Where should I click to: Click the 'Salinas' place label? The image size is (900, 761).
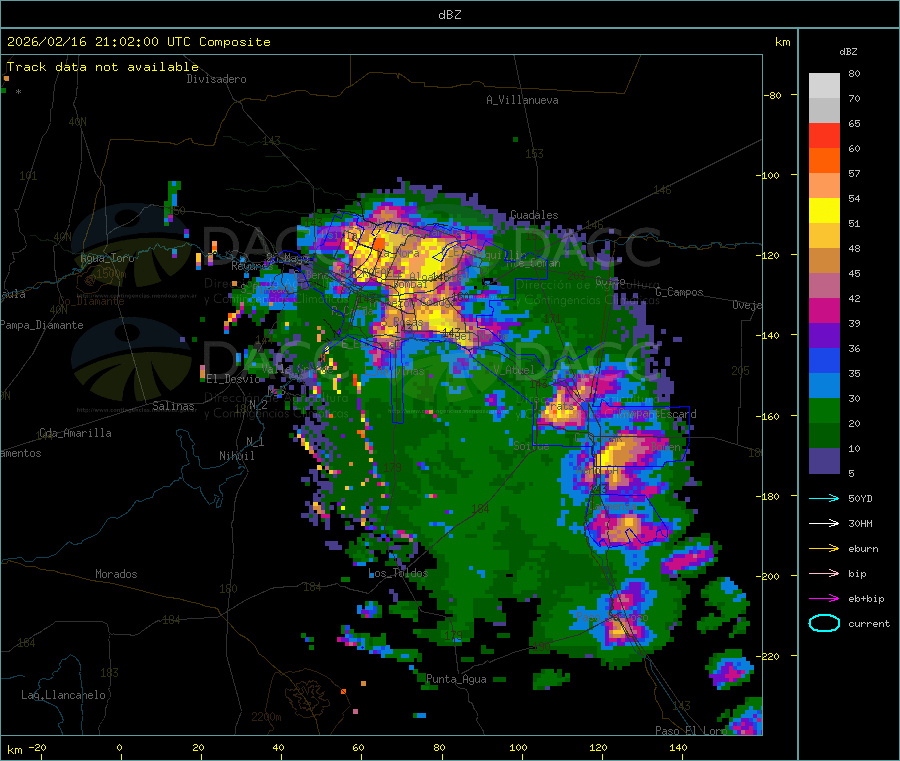point(173,406)
